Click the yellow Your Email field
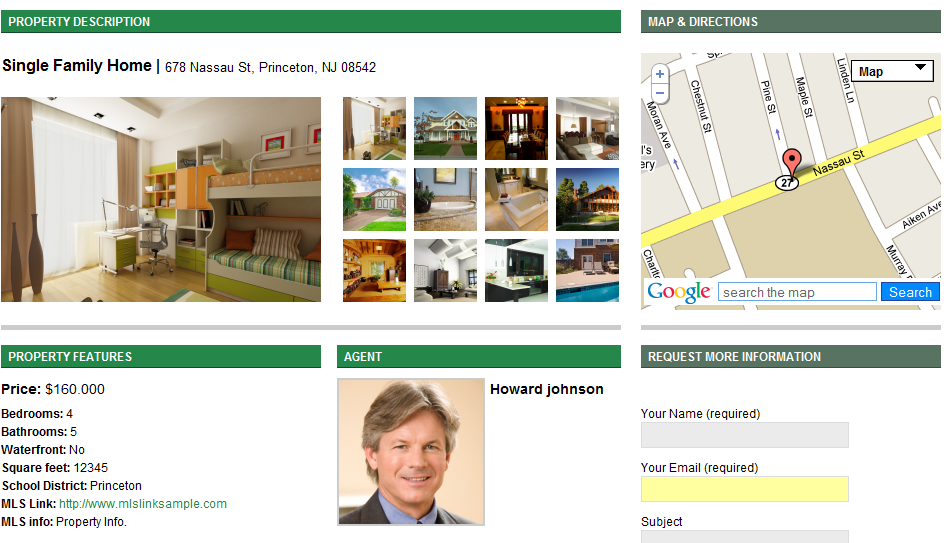 (x=745, y=489)
